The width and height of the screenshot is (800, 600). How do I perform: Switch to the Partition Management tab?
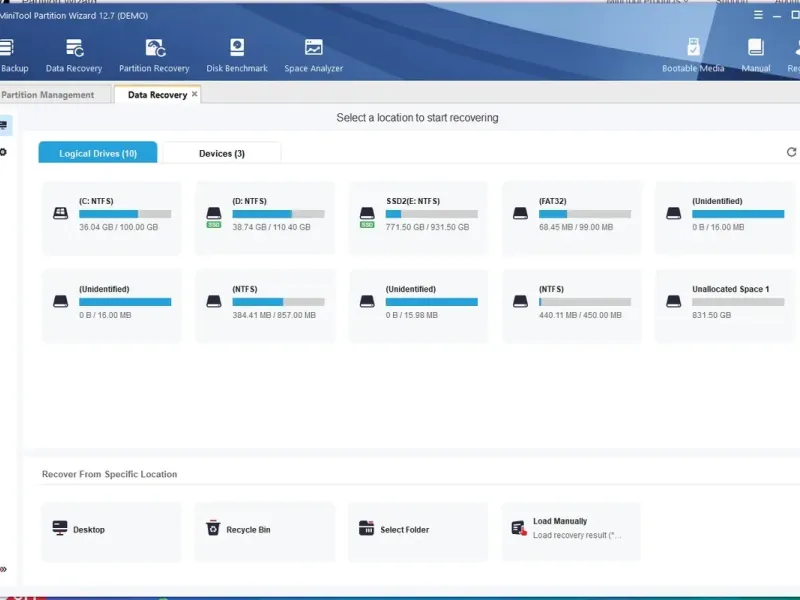[x=47, y=95]
